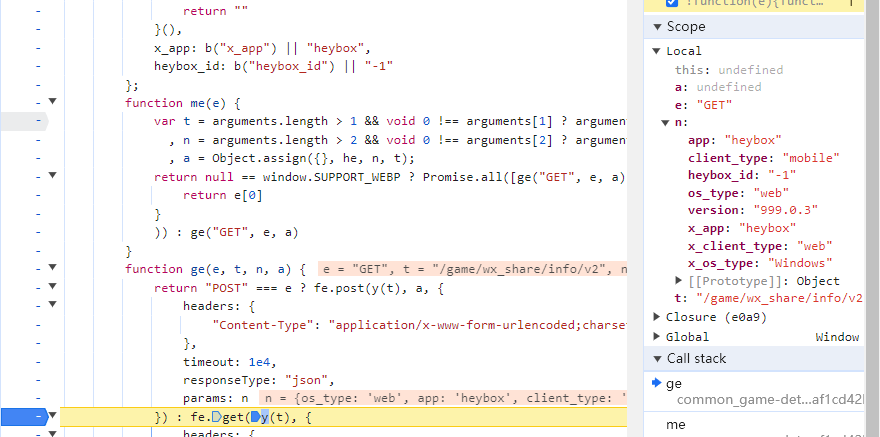Fold the 'return "POST" === e' code block
This screenshot has height=437, width=880.
pyautogui.click(x=52, y=286)
